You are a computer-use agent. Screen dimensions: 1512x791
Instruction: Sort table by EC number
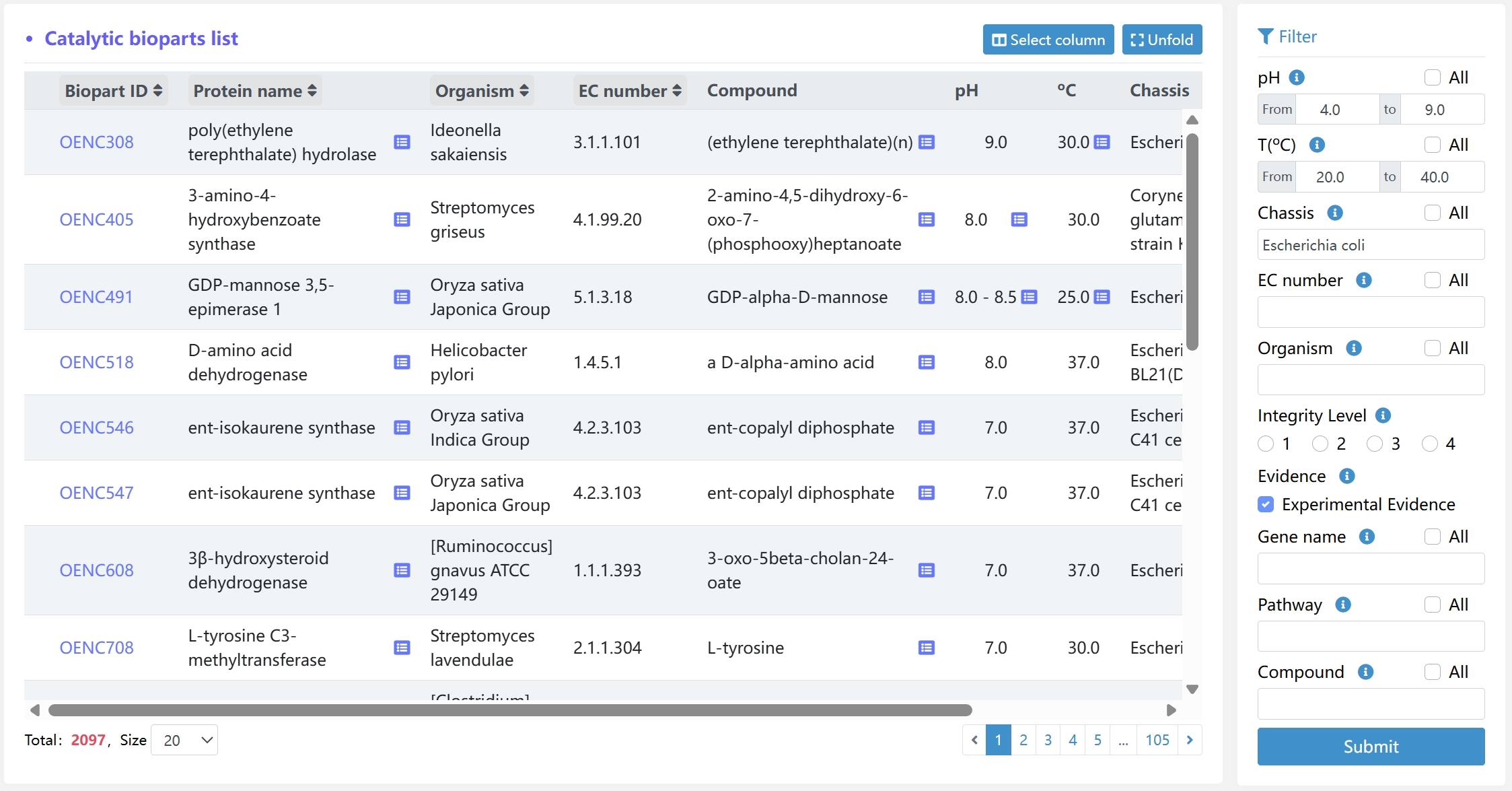(630, 91)
